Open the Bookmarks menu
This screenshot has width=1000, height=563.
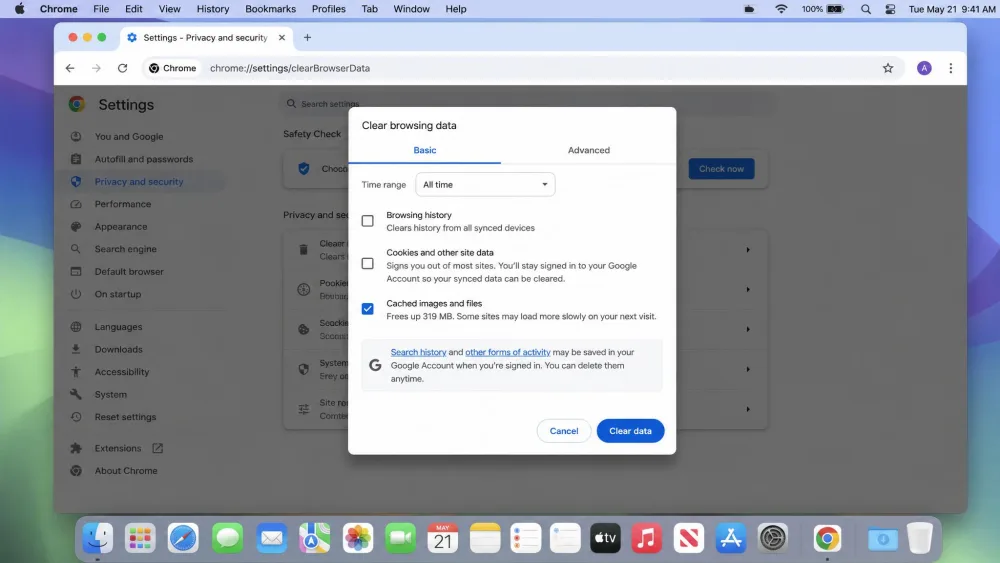tap(270, 9)
